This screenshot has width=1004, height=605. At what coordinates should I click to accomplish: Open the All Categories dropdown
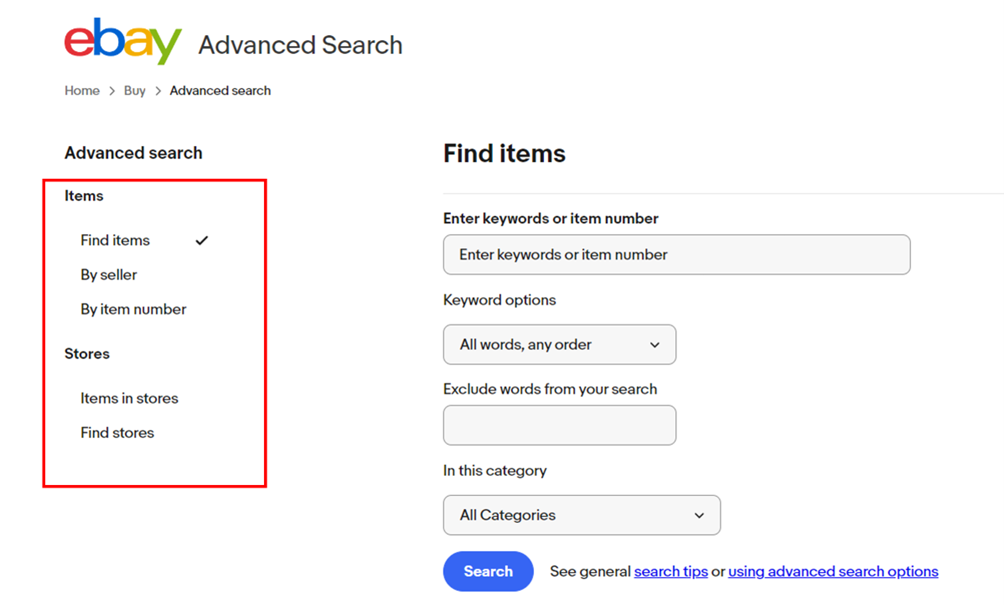[581, 515]
